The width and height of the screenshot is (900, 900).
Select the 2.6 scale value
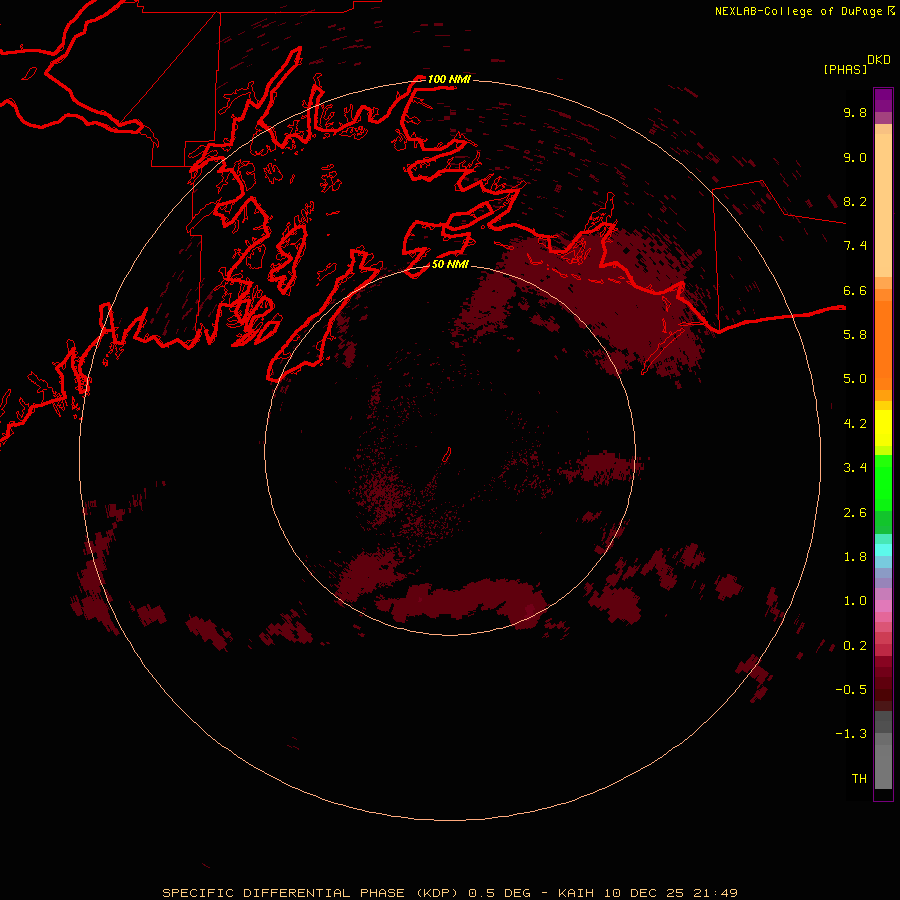(x=855, y=513)
